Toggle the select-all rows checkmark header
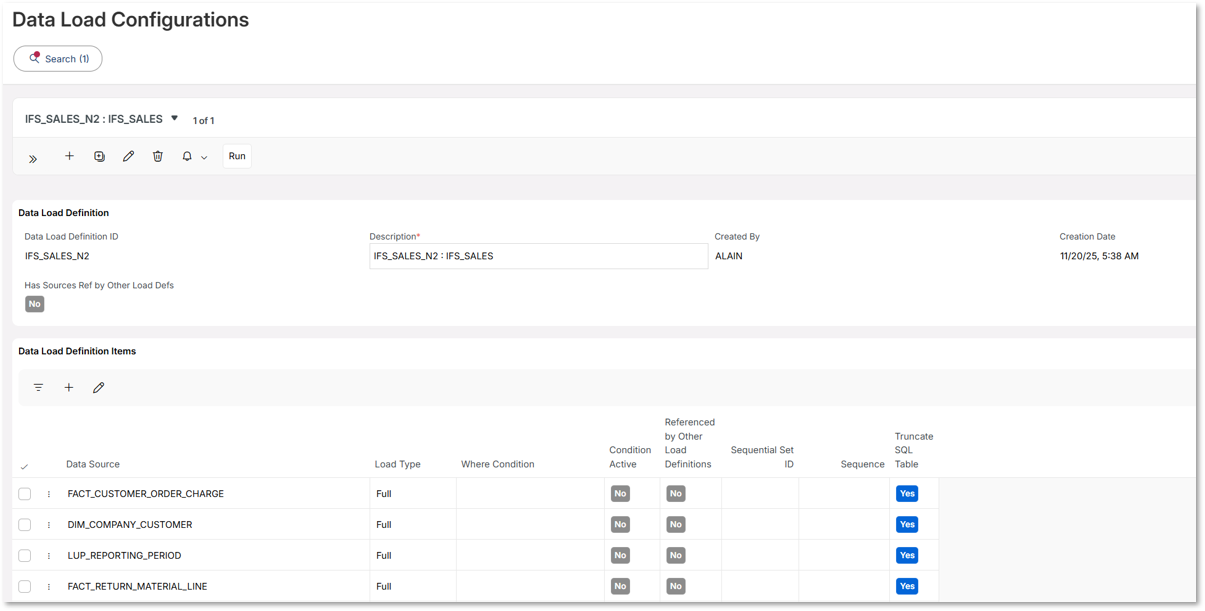This screenshot has width=1205, height=611. point(25,466)
